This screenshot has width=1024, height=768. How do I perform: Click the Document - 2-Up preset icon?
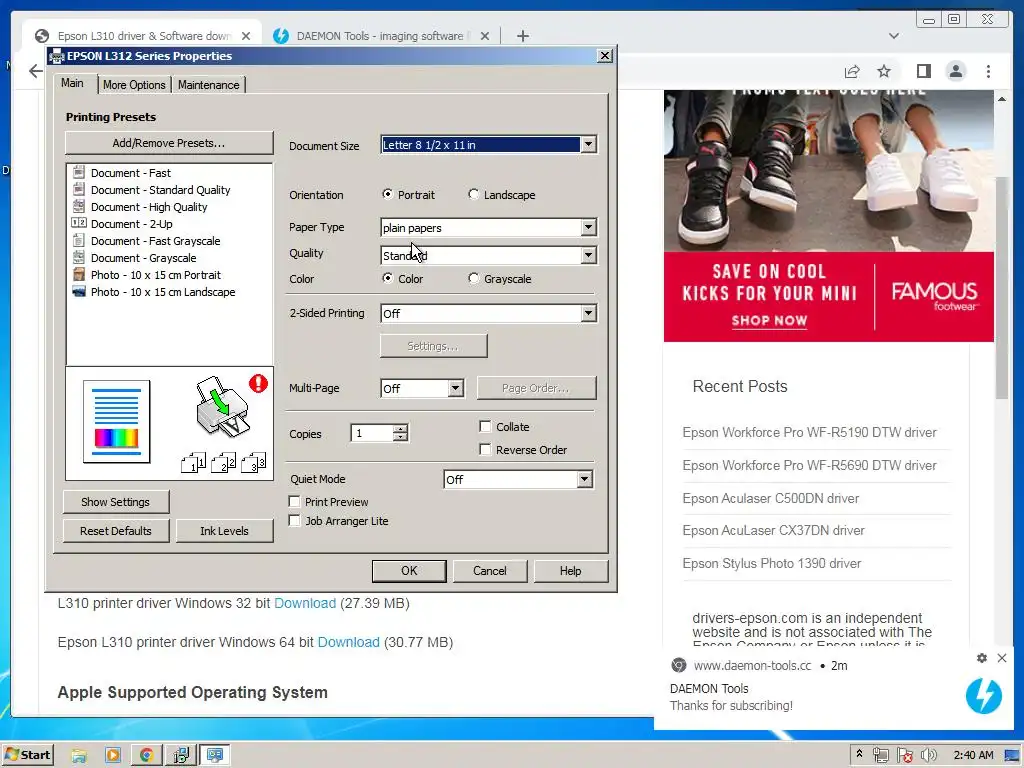[79, 223]
